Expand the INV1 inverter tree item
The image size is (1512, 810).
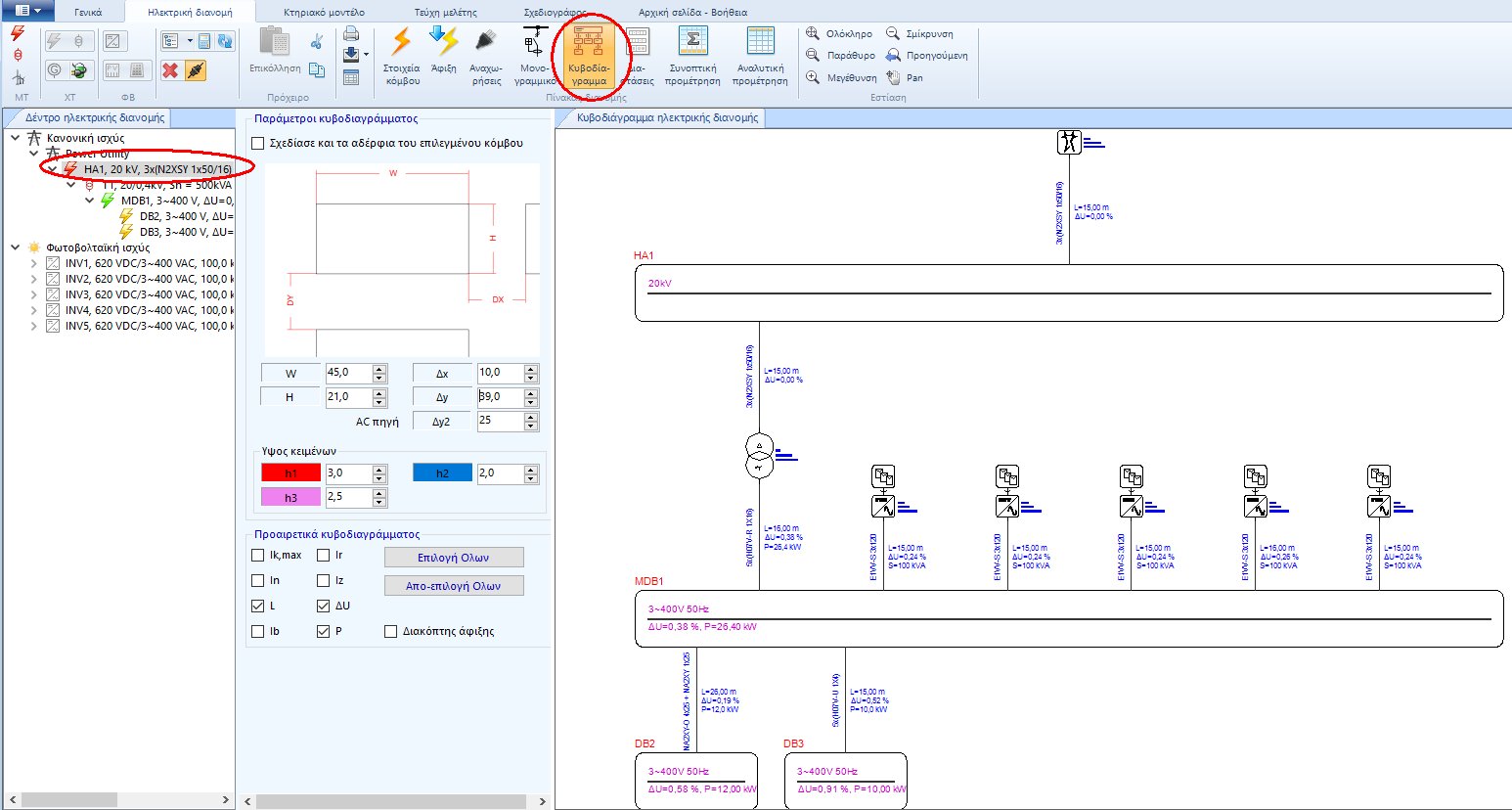34,263
